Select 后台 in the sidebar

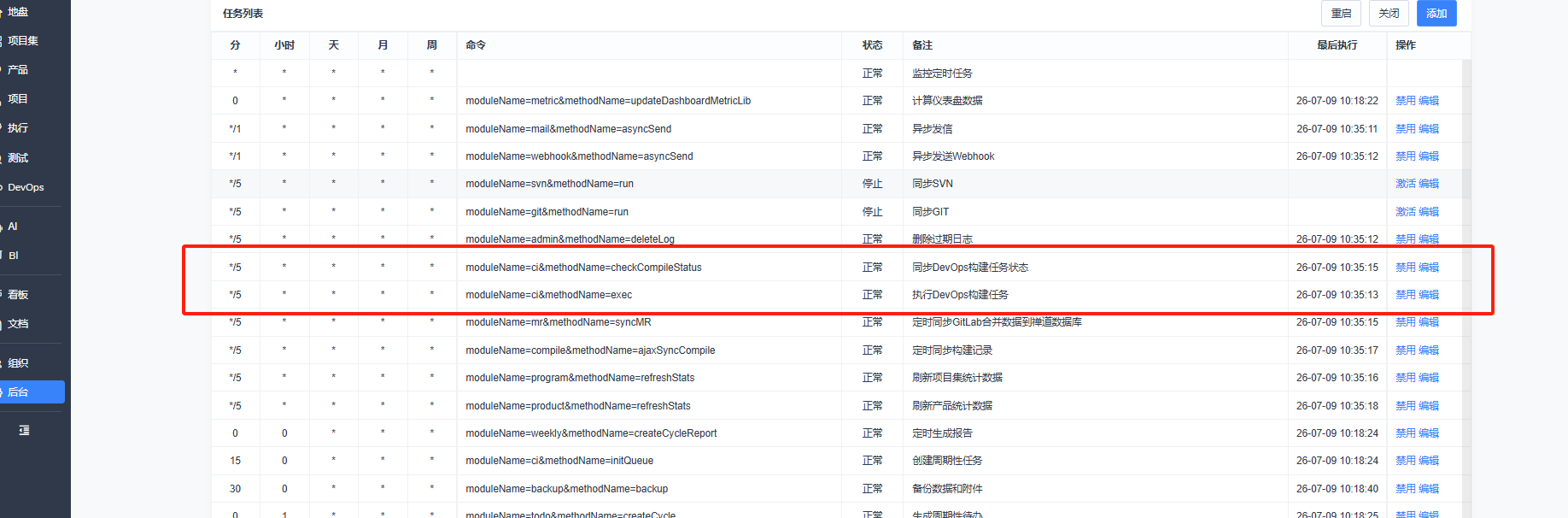point(32,392)
